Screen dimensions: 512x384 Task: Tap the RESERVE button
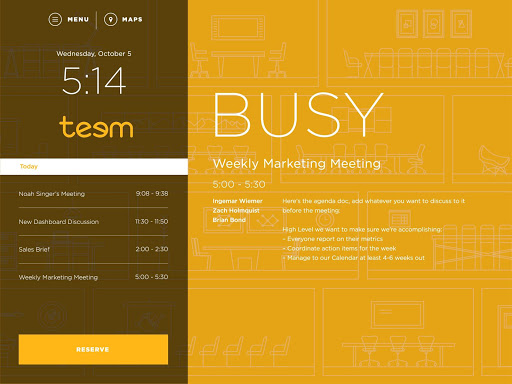pyautogui.click(x=93, y=349)
